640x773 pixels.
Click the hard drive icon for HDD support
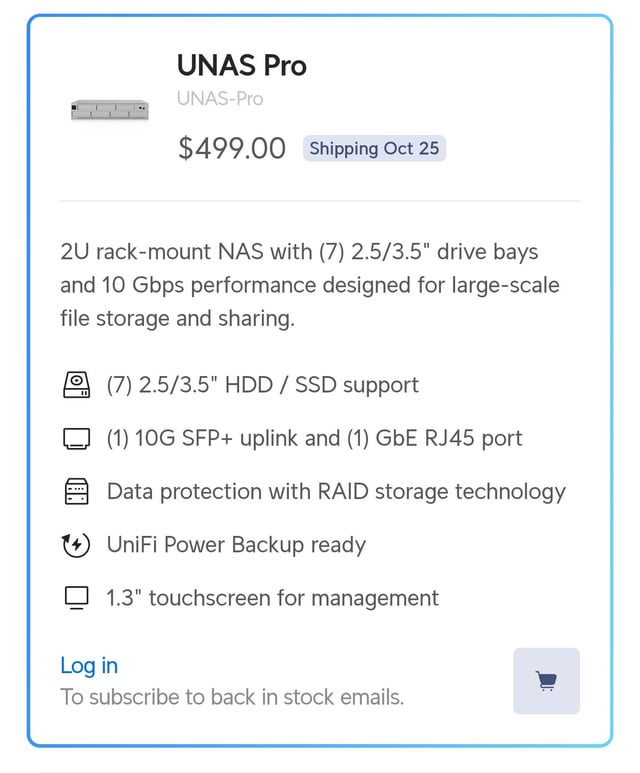click(x=77, y=385)
